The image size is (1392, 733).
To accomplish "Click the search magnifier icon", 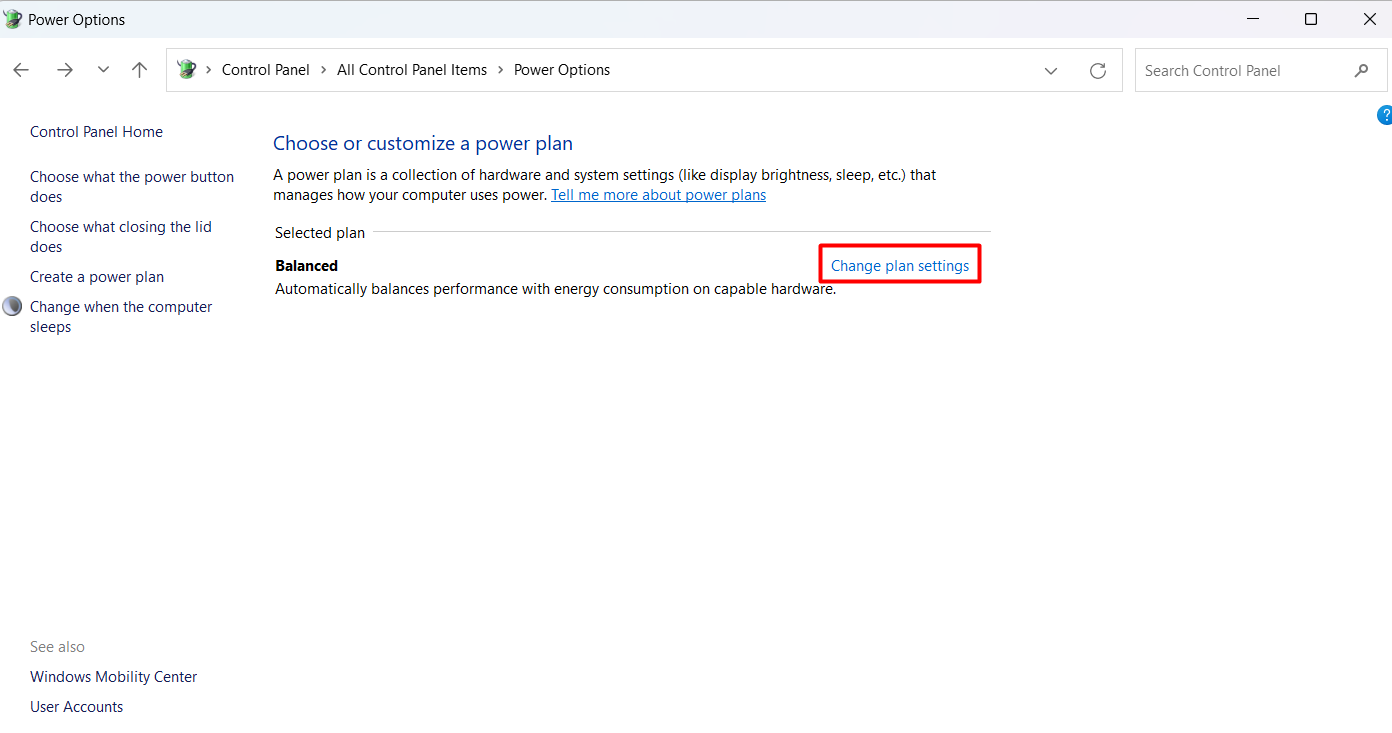I will coord(1361,70).
